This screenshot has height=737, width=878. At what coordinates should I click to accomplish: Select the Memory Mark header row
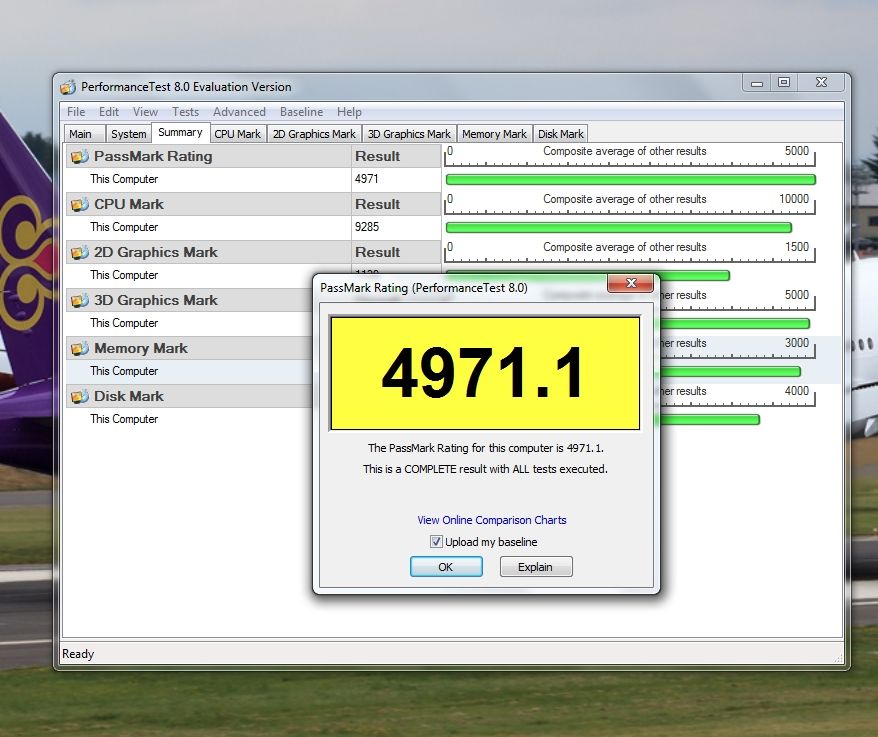(189, 348)
